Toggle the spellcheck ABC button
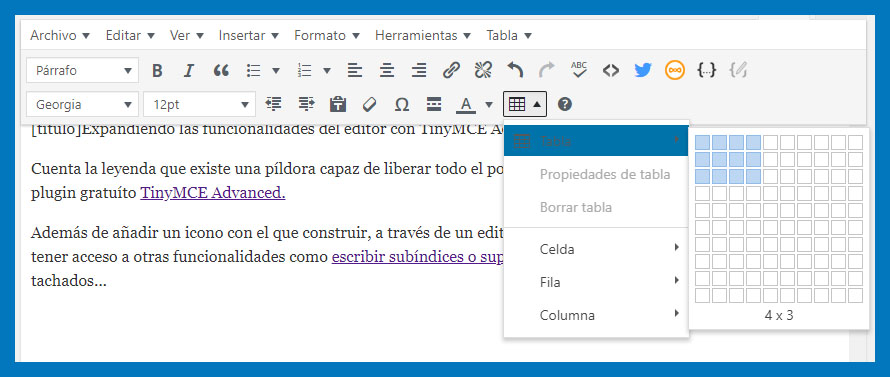Viewport: 890px width, 377px height. 579,70
